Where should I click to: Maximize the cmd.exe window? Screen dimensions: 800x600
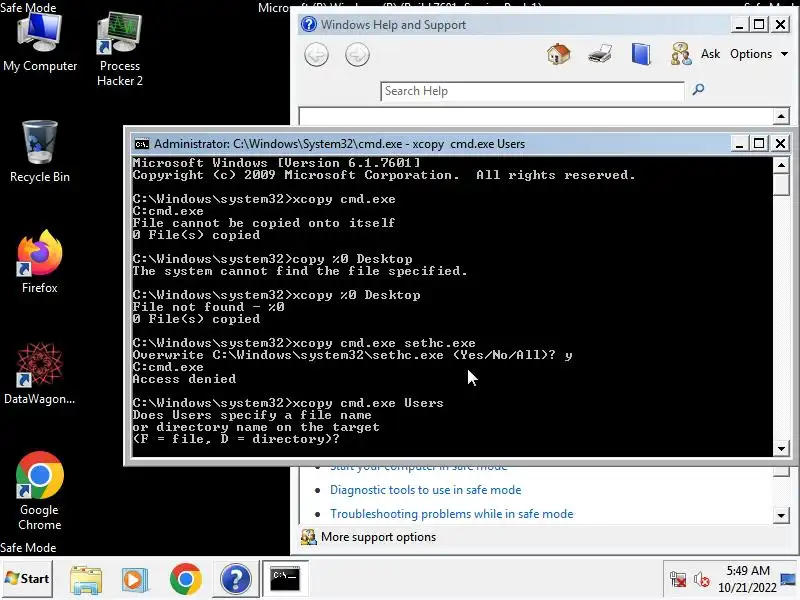759,143
